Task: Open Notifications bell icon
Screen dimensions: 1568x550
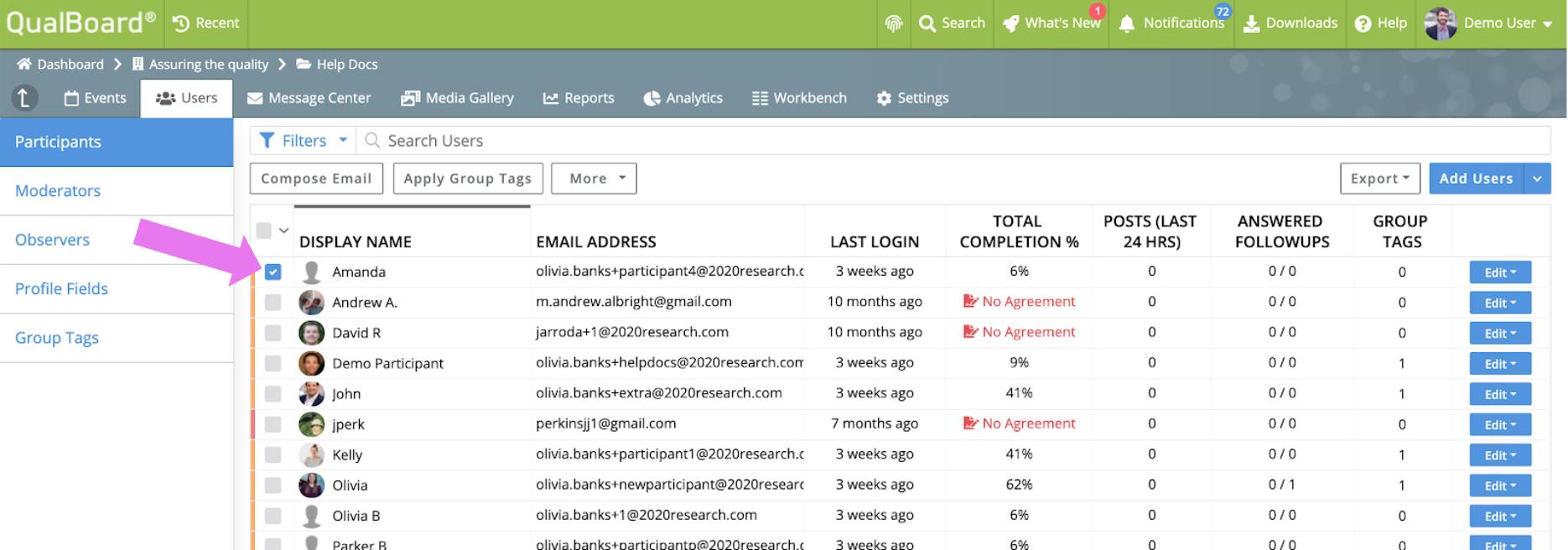Action: click(x=1127, y=23)
